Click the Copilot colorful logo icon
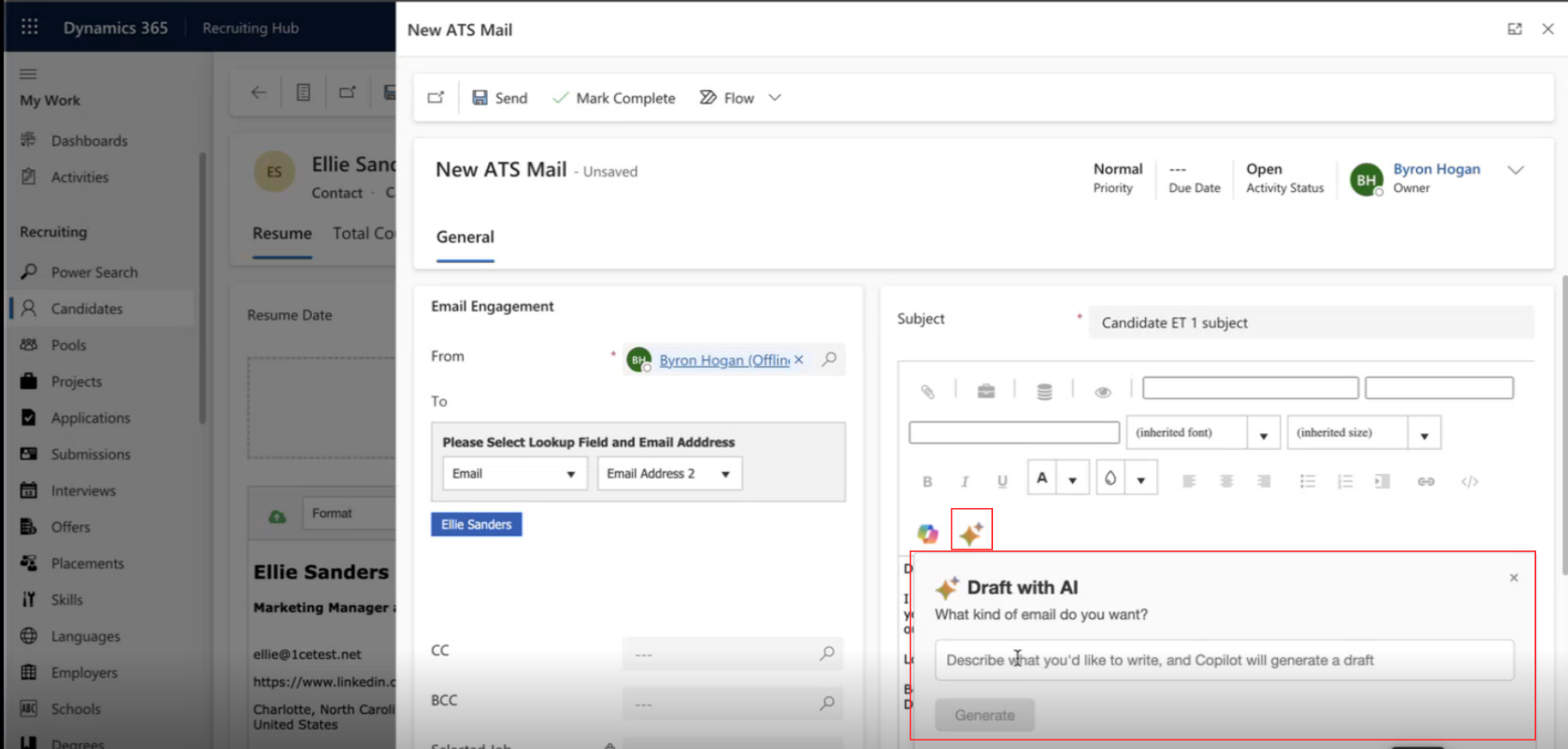 [x=928, y=533]
